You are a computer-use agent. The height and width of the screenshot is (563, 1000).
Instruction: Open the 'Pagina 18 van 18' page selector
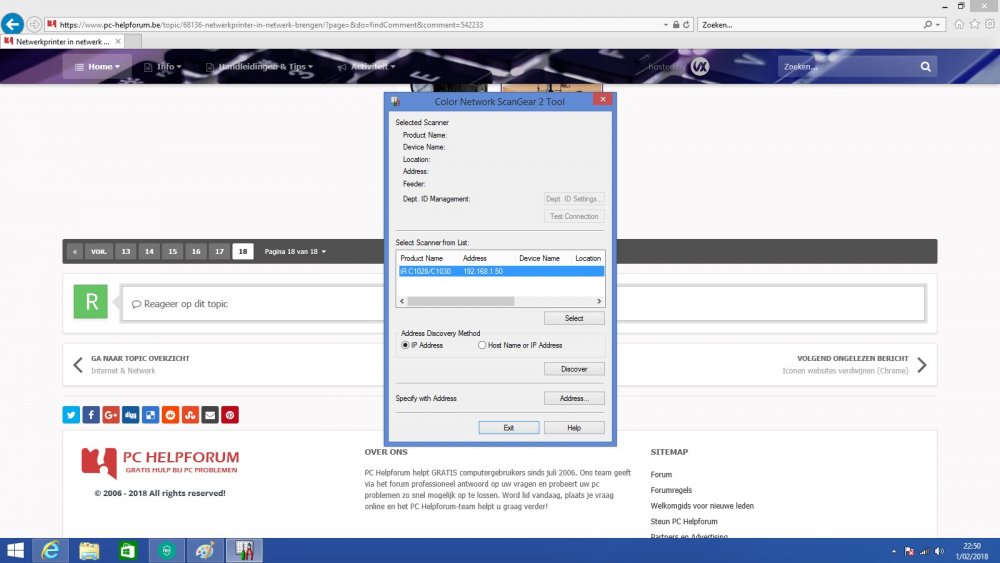point(295,251)
